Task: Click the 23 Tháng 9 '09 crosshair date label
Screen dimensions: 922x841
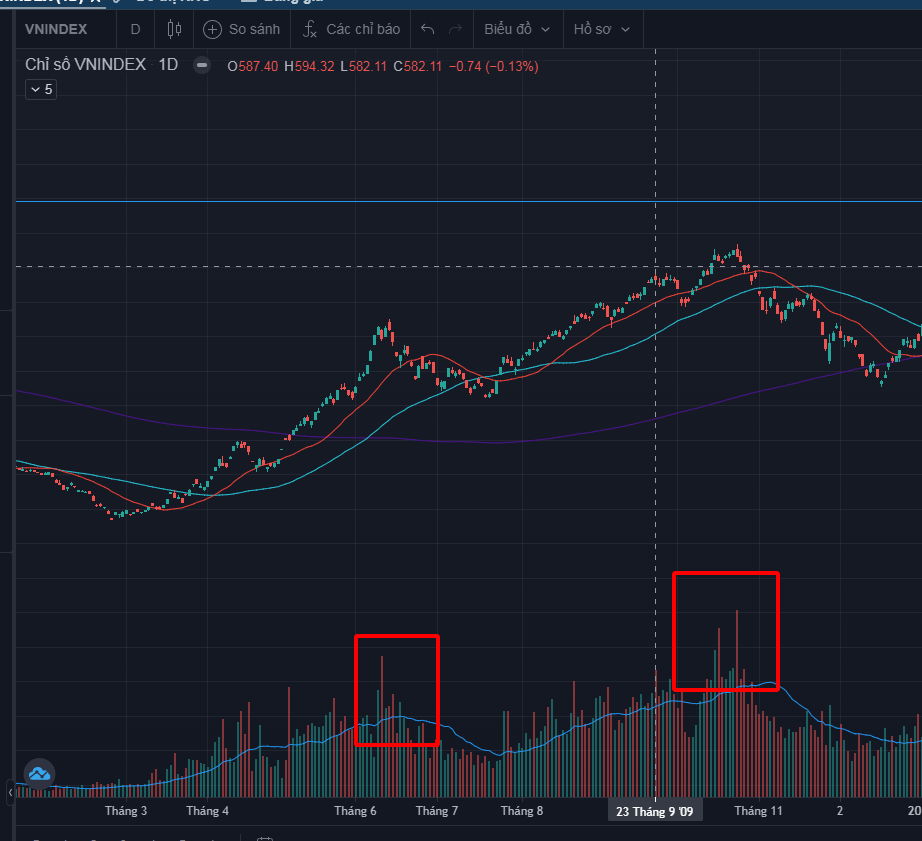Action: (654, 812)
